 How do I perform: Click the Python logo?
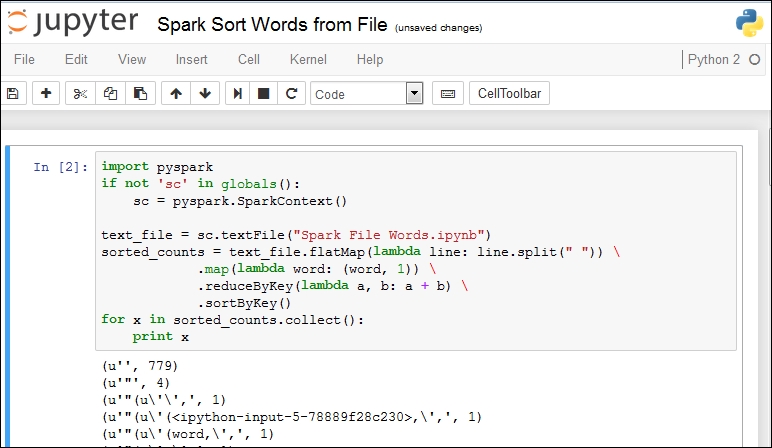click(x=749, y=23)
